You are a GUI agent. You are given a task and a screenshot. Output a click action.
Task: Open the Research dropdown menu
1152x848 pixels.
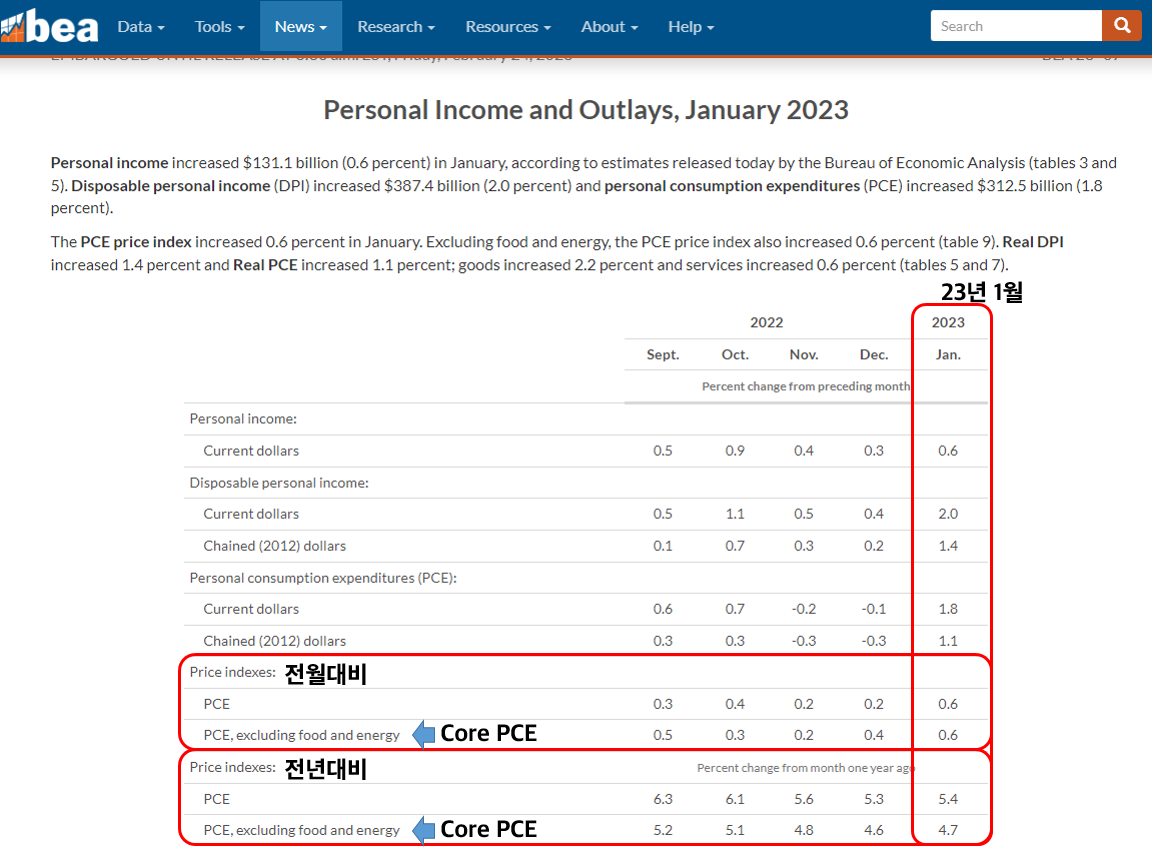[396, 26]
